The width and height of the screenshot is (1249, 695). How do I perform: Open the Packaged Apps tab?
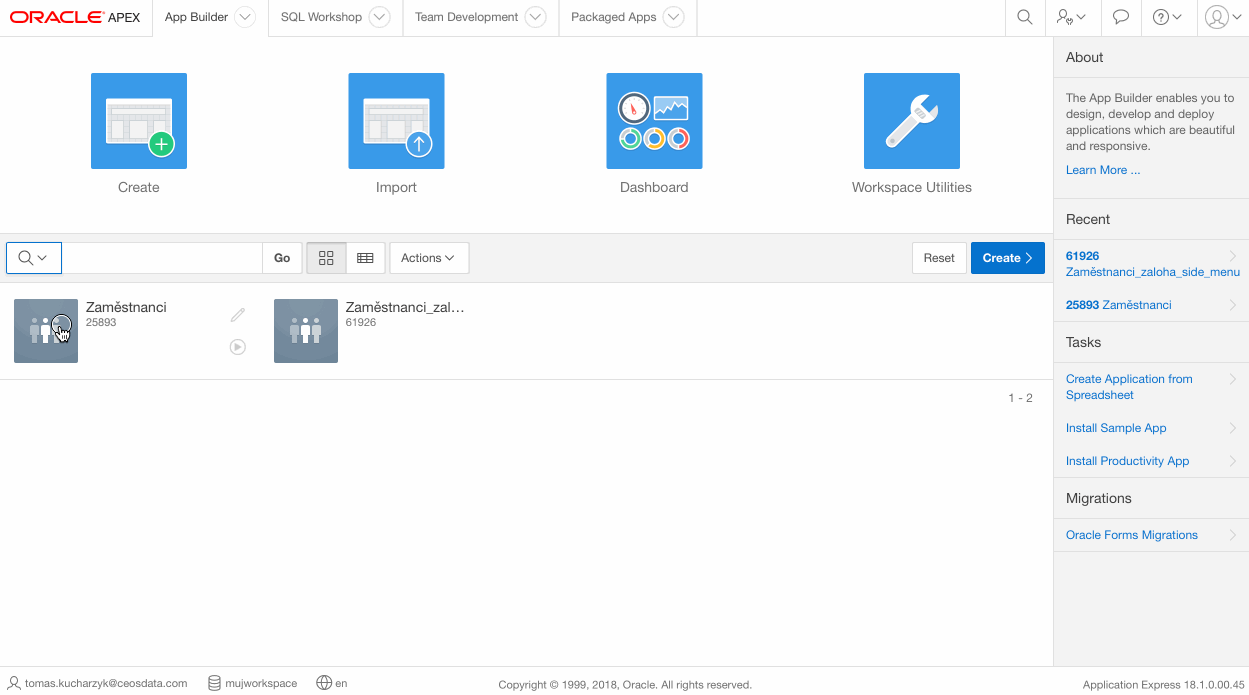(x=613, y=17)
